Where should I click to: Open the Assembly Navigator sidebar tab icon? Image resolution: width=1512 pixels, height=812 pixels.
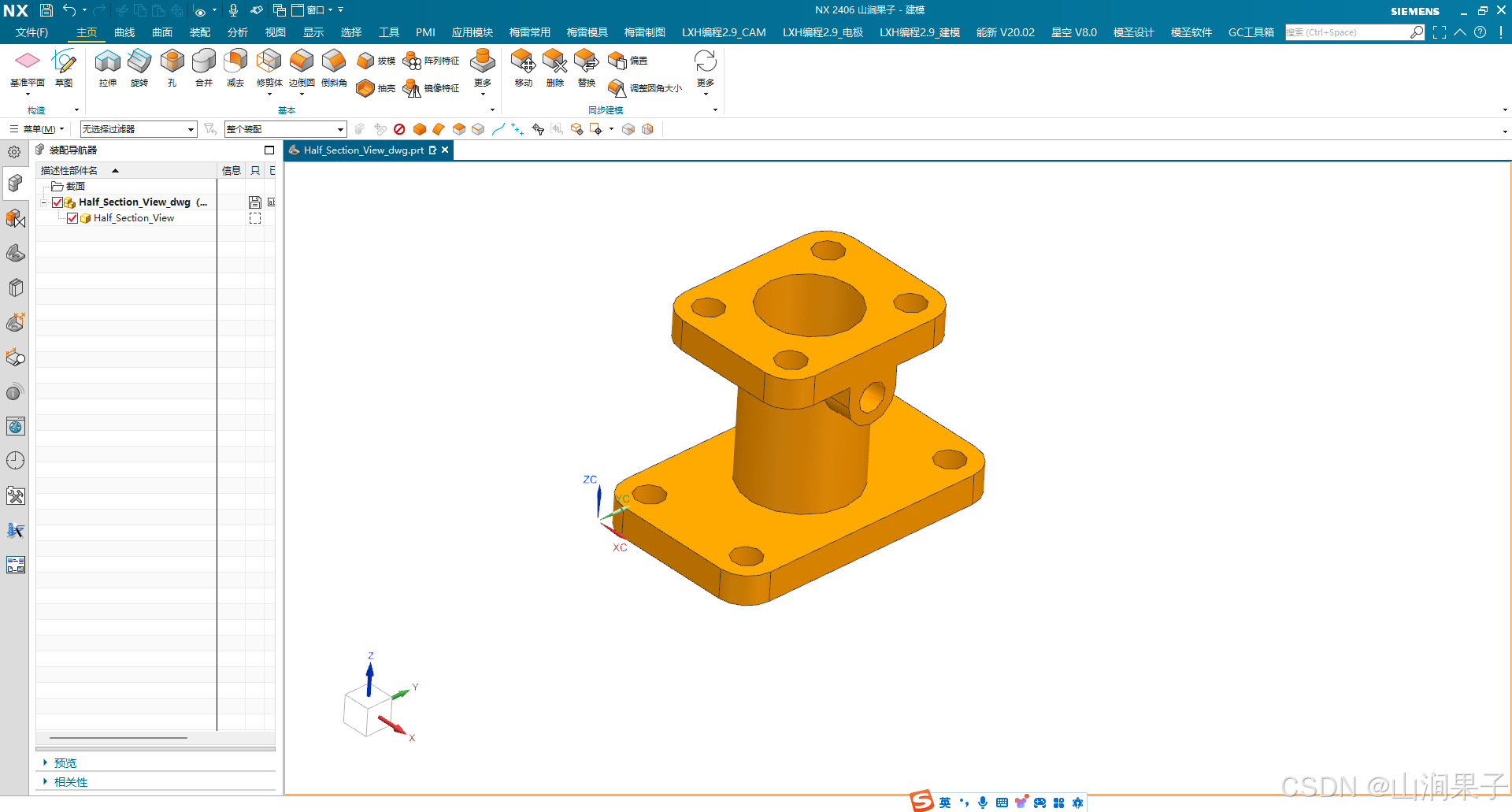click(x=15, y=184)
